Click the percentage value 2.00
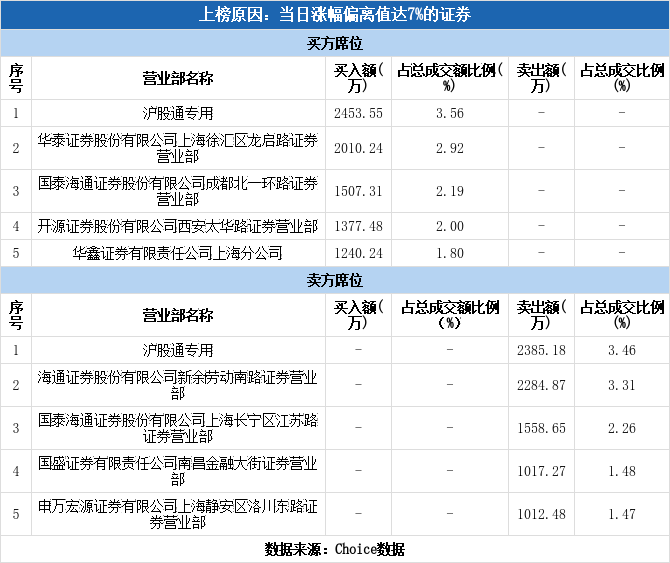Viewport: 670px width, 563px height. click(x=450, y=226)
